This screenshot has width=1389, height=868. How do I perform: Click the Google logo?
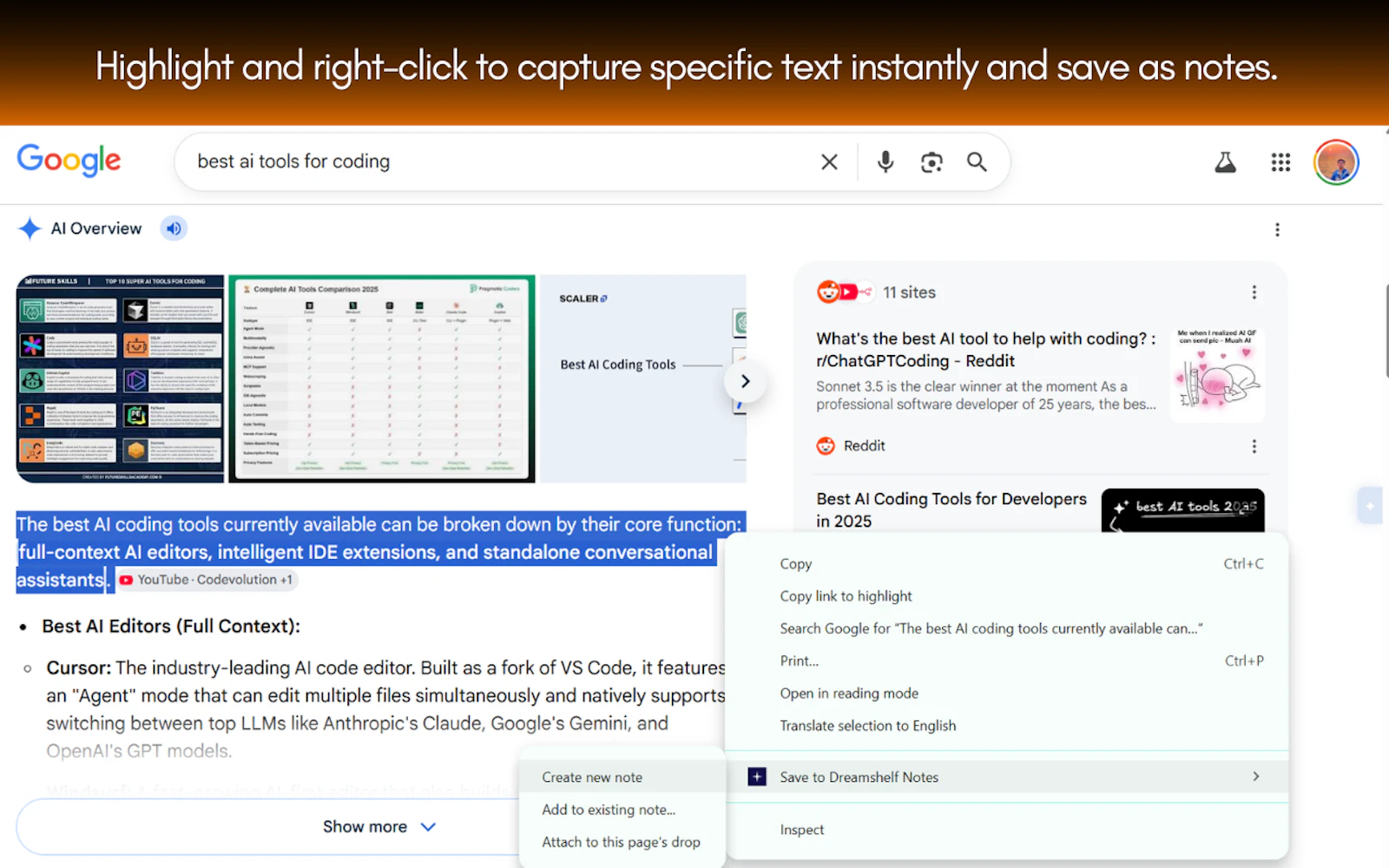point(69,161)
